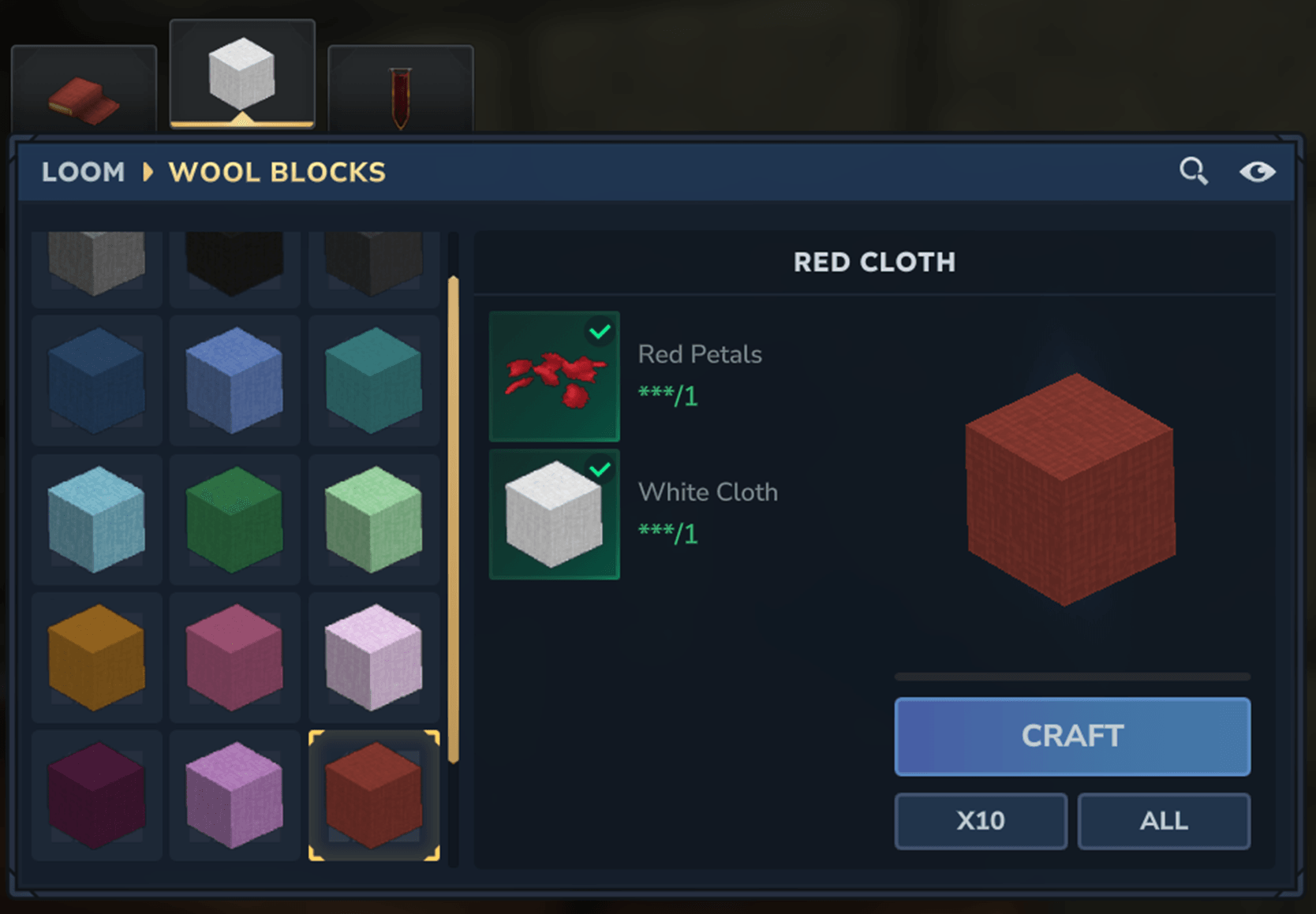This screenshot has height=914, width=1316.
Task: Select the highlighted red cloth block
Action: click(x=374, y=795)
